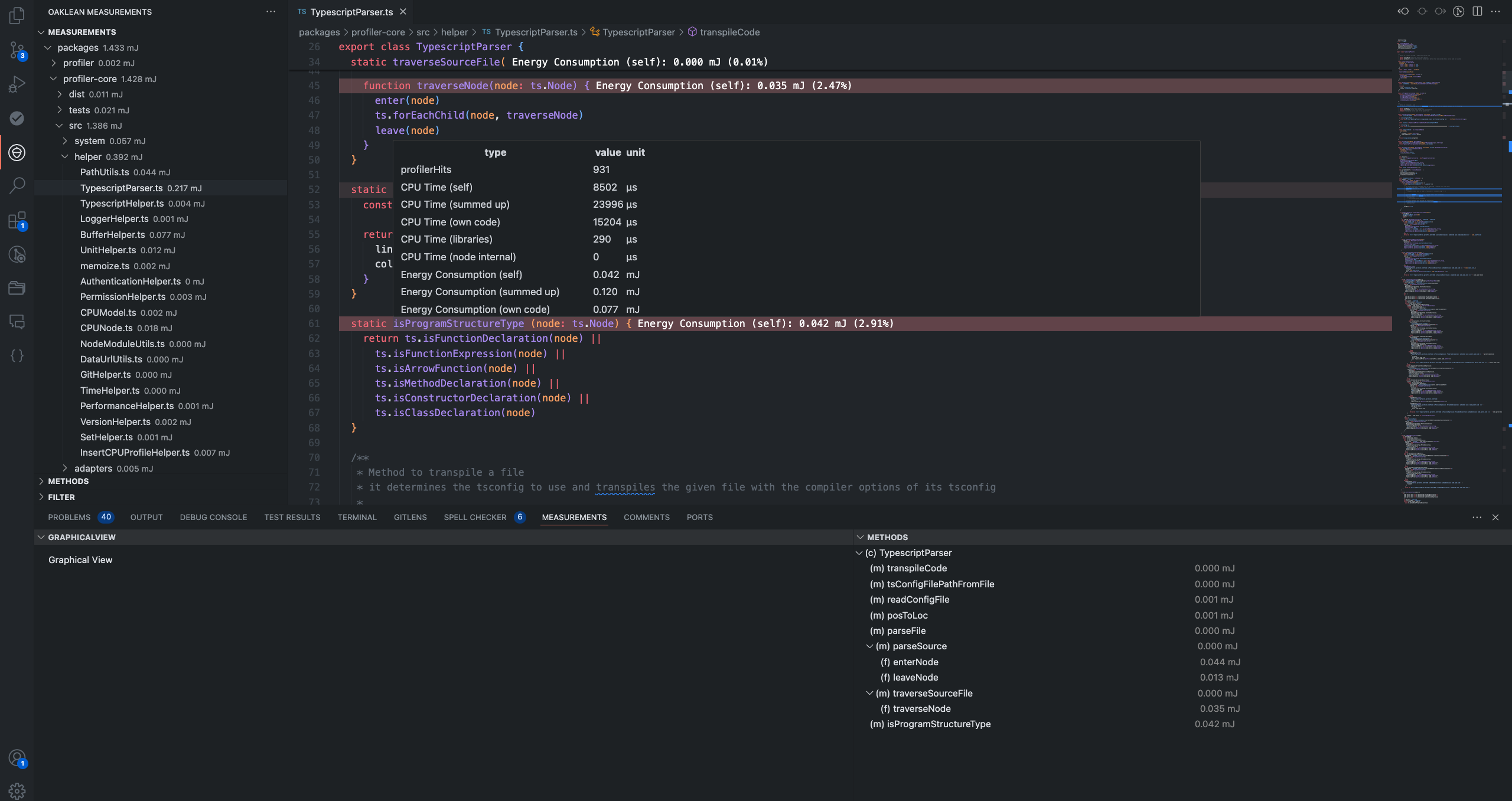Viewport: 1512px width, 801px height.
Task: Switch to the TERMINAL panel tab
Action: pos(357,517)
